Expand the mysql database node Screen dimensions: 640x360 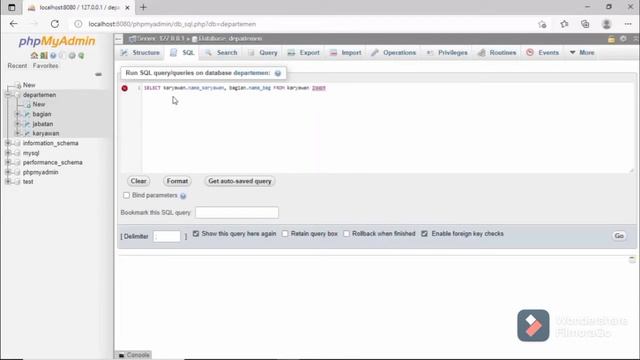[8, 153]
